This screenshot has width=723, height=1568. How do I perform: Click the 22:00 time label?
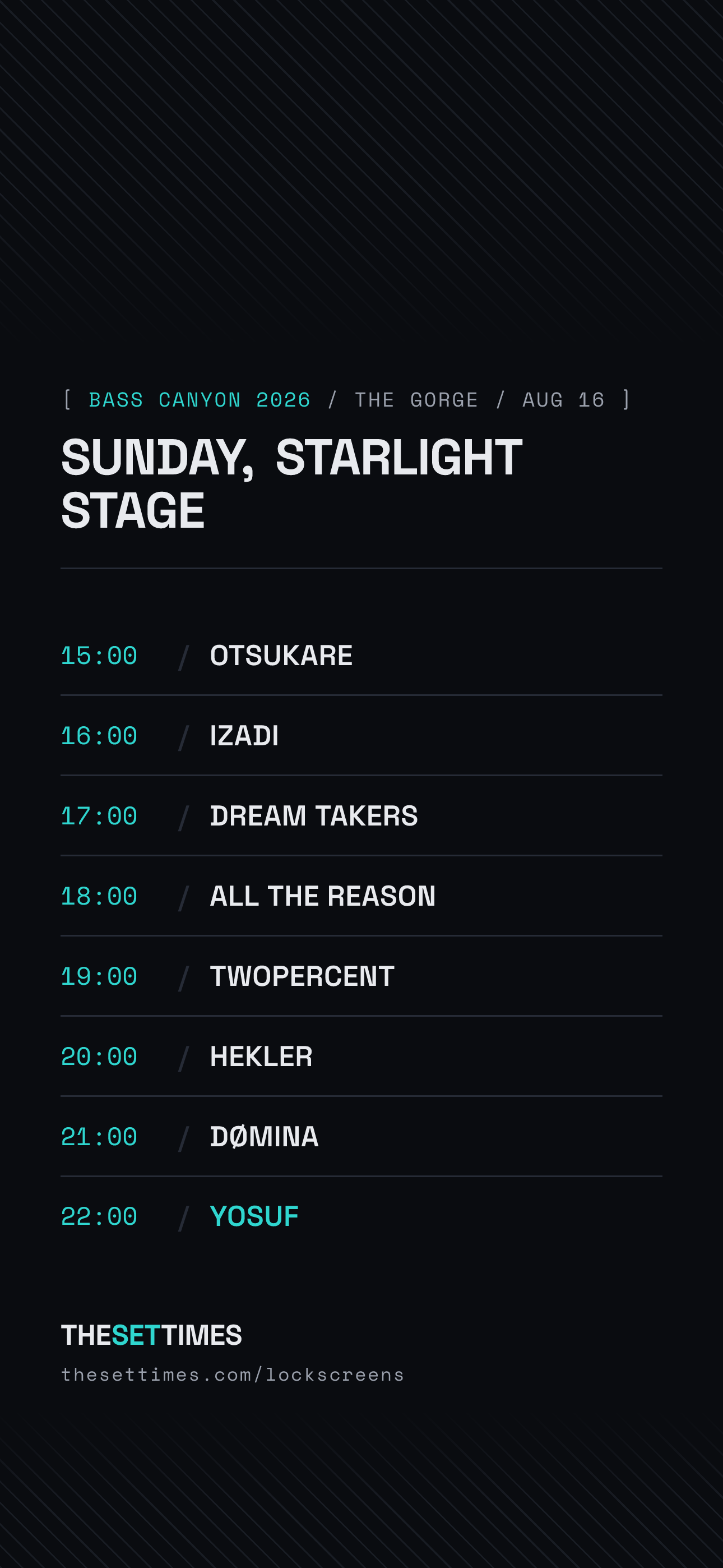[x=99, y=1217]
